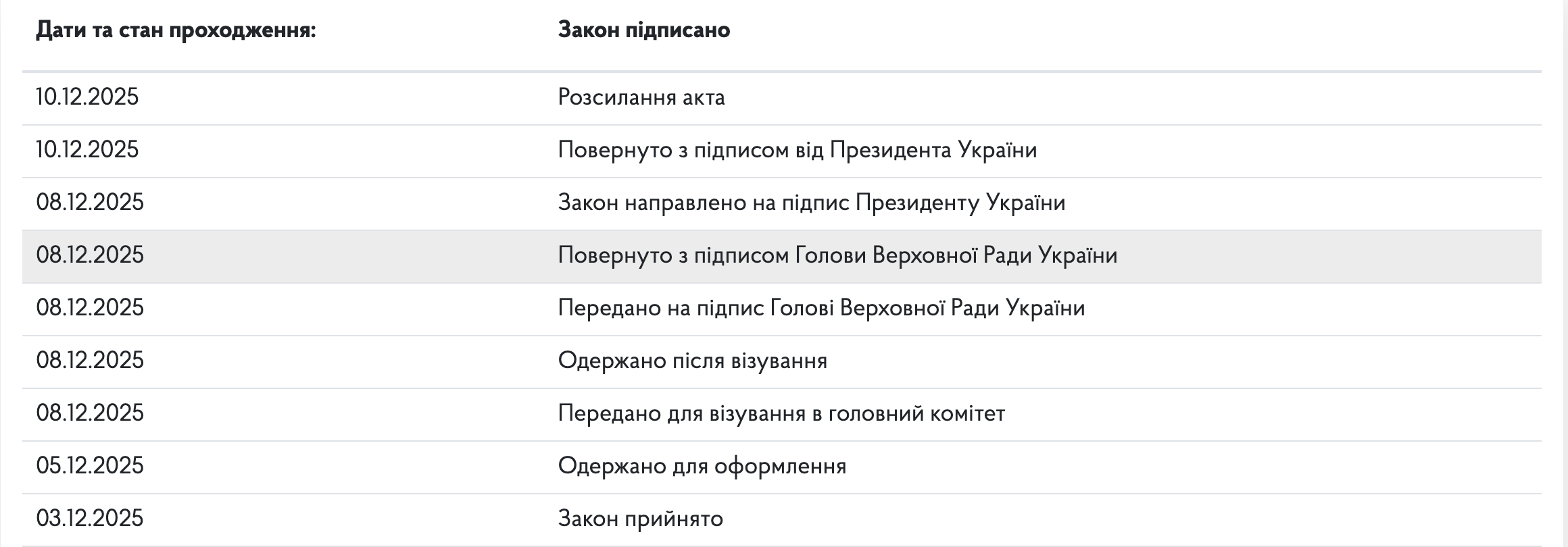Select the 'Одержано для оформлення' entry
Viewport: 1568px width, 547px height.
702,466
